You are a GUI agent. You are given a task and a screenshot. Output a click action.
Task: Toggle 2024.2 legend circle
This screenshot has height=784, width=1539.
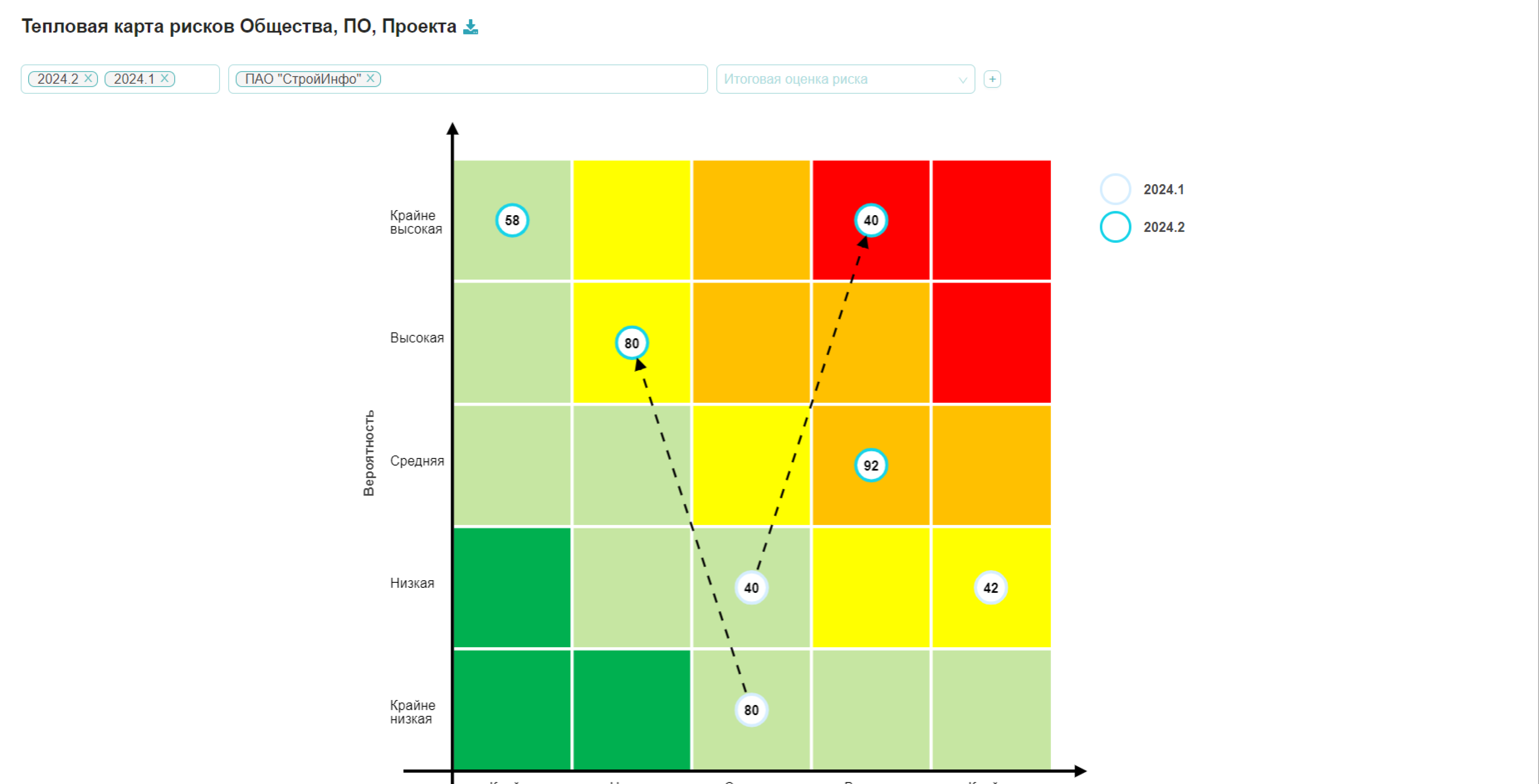pyautogui.click(x=1115, y=227)
